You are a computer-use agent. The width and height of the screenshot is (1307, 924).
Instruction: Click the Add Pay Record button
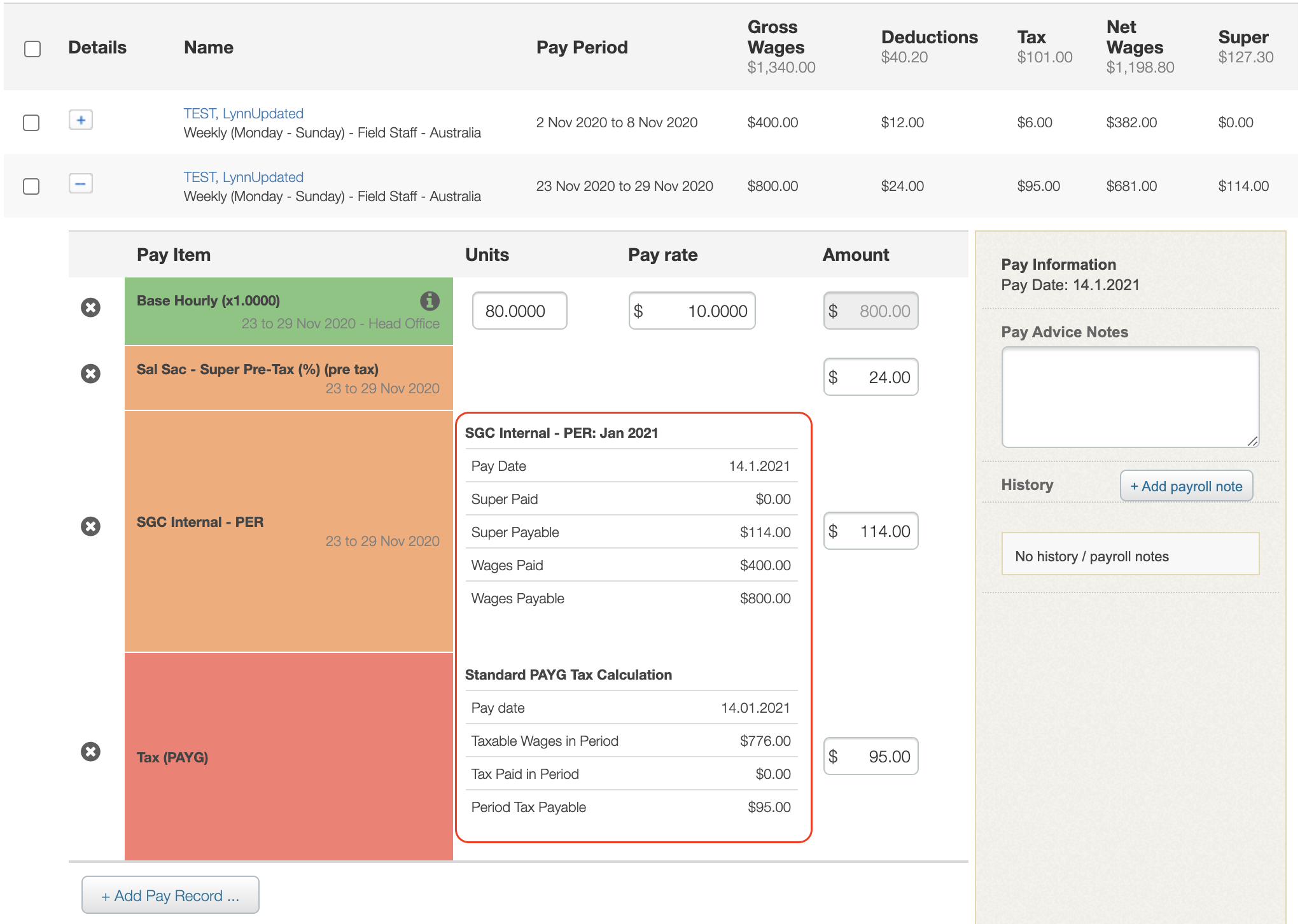tap(170, 895)
